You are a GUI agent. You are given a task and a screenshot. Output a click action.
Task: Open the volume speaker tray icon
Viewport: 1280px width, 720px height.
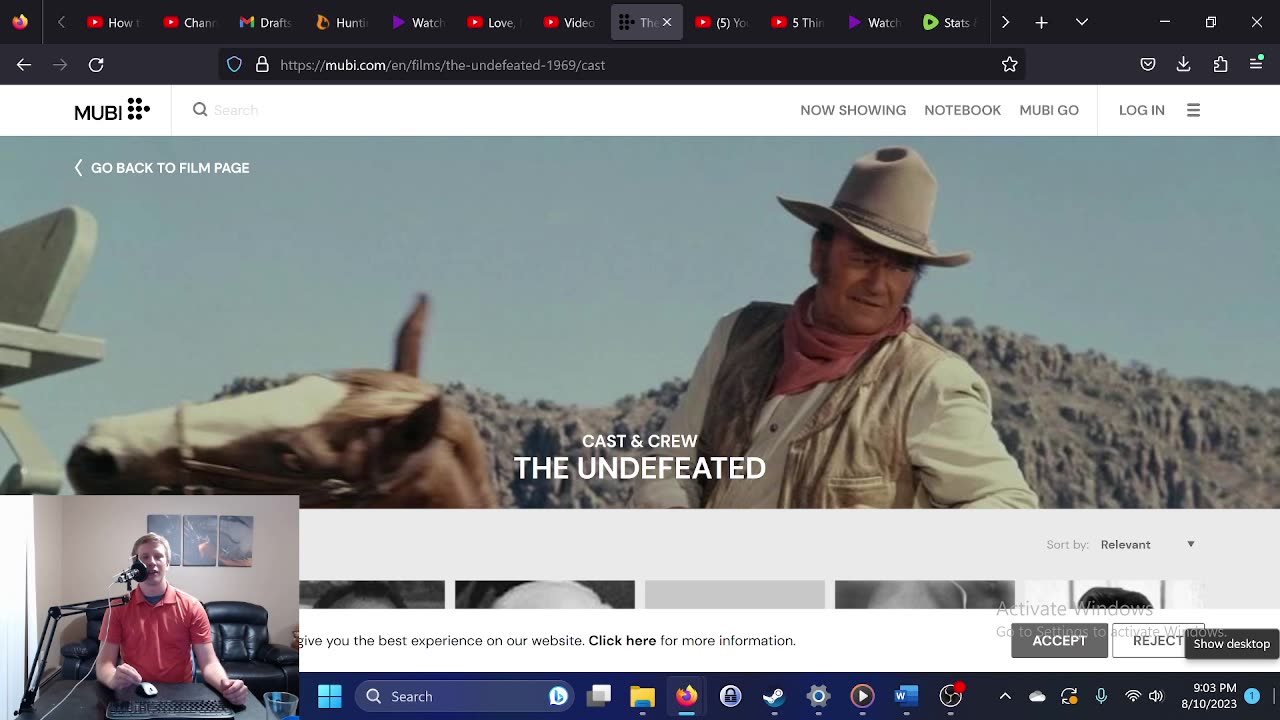[x=1156, y=696]
